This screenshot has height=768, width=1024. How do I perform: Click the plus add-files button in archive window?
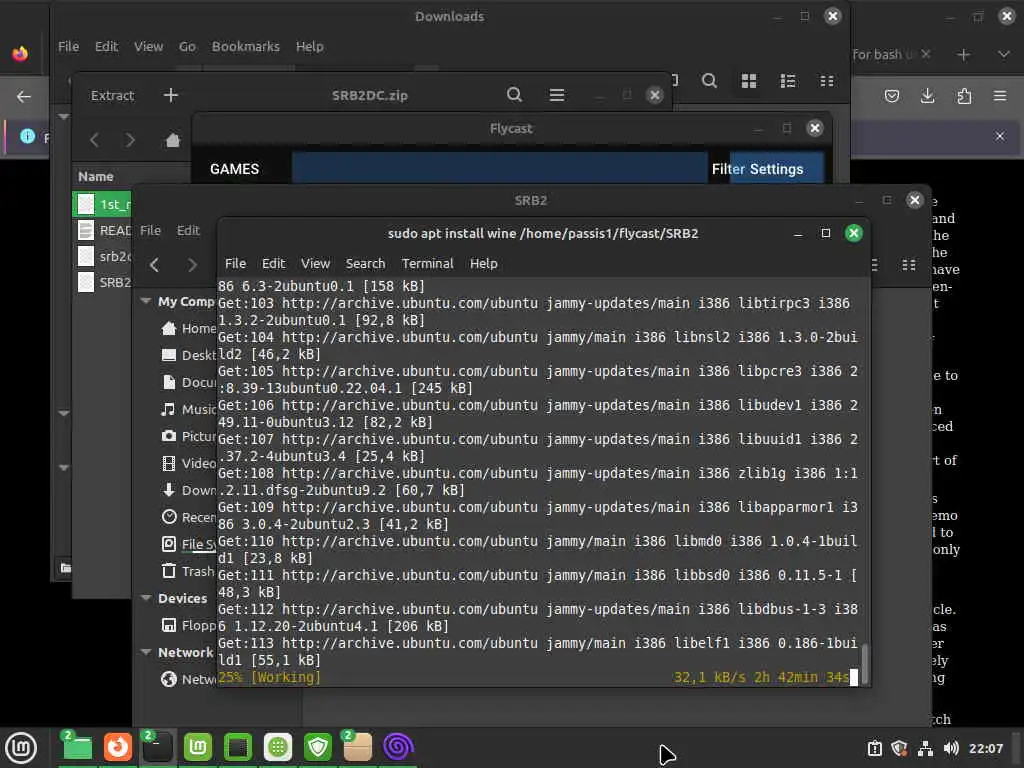[x=170, y=95]
